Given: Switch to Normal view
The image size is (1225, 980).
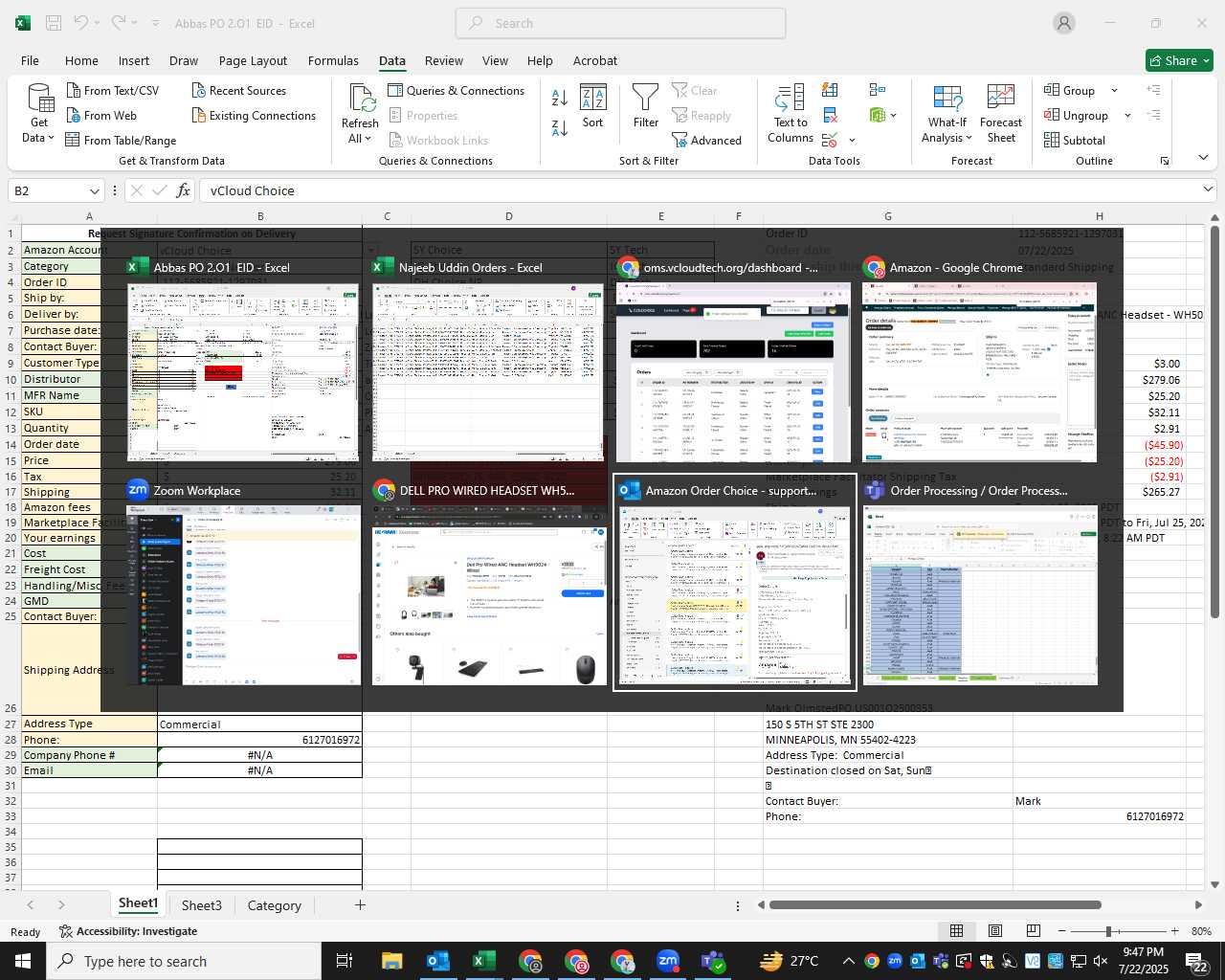Looking at the screenshot, I should [956, 930].
